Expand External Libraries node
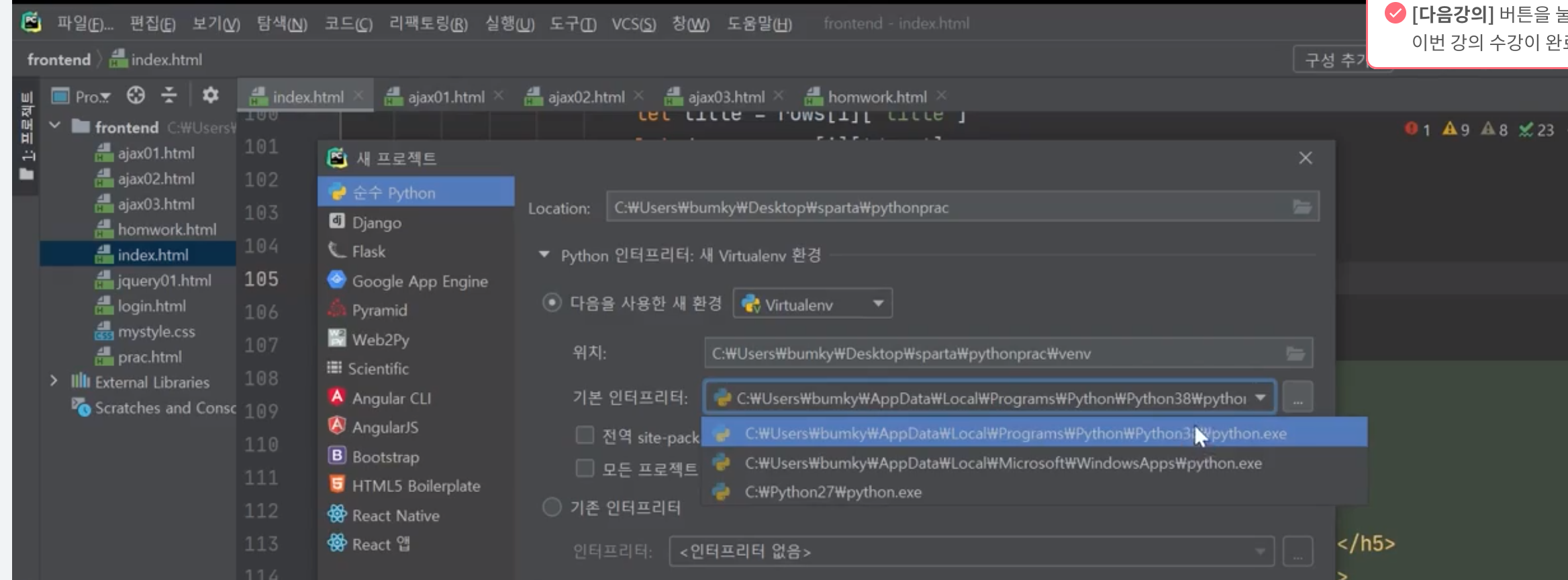 pos(54,381)
